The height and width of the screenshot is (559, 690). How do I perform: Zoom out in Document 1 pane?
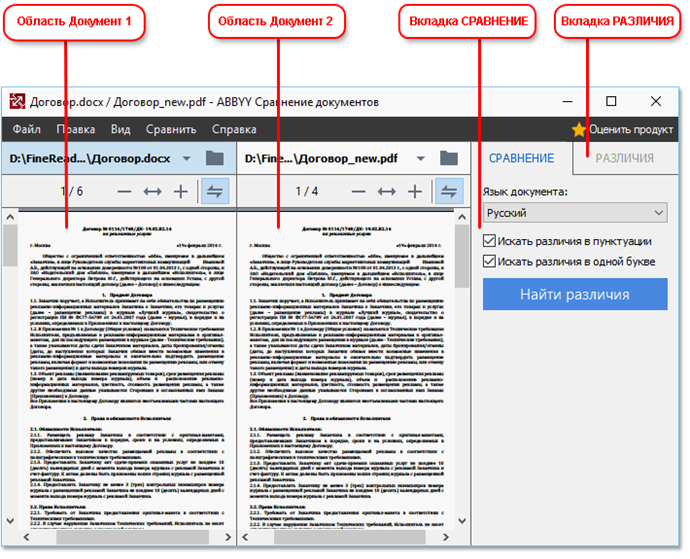pos(125,191)
